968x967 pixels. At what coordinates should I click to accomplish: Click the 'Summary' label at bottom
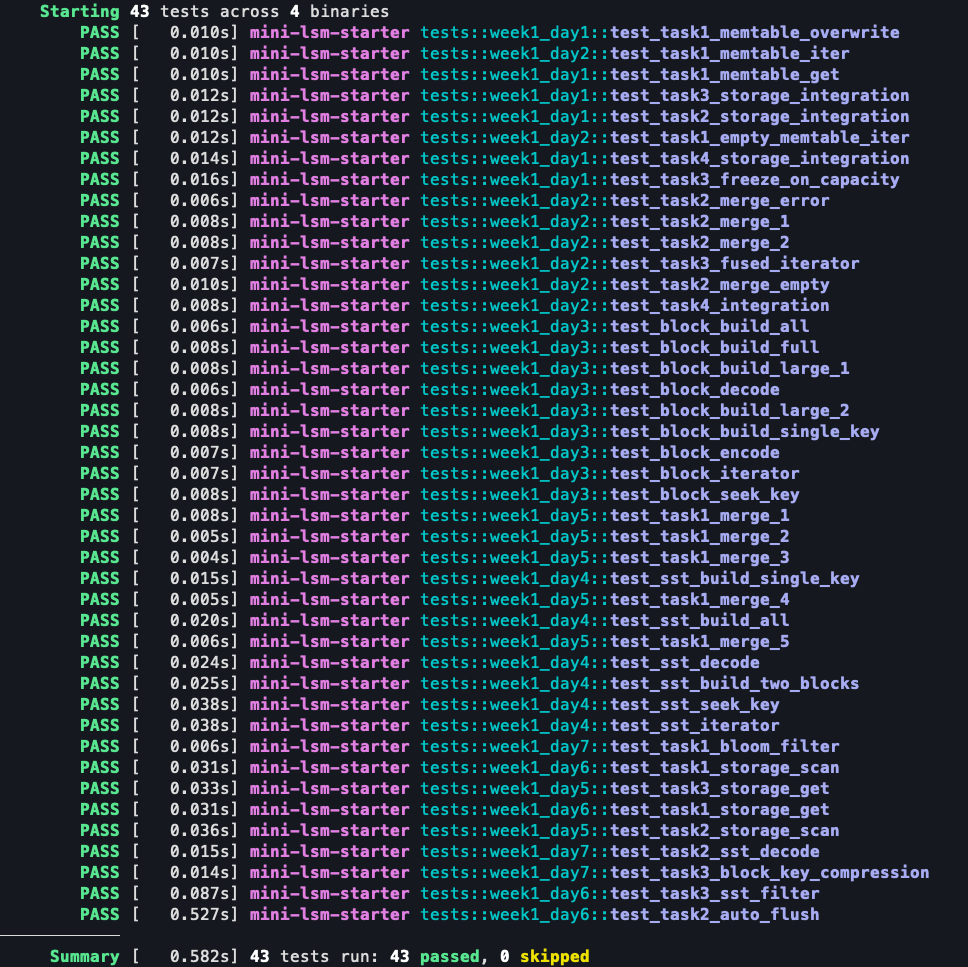[x=84, y=957]
